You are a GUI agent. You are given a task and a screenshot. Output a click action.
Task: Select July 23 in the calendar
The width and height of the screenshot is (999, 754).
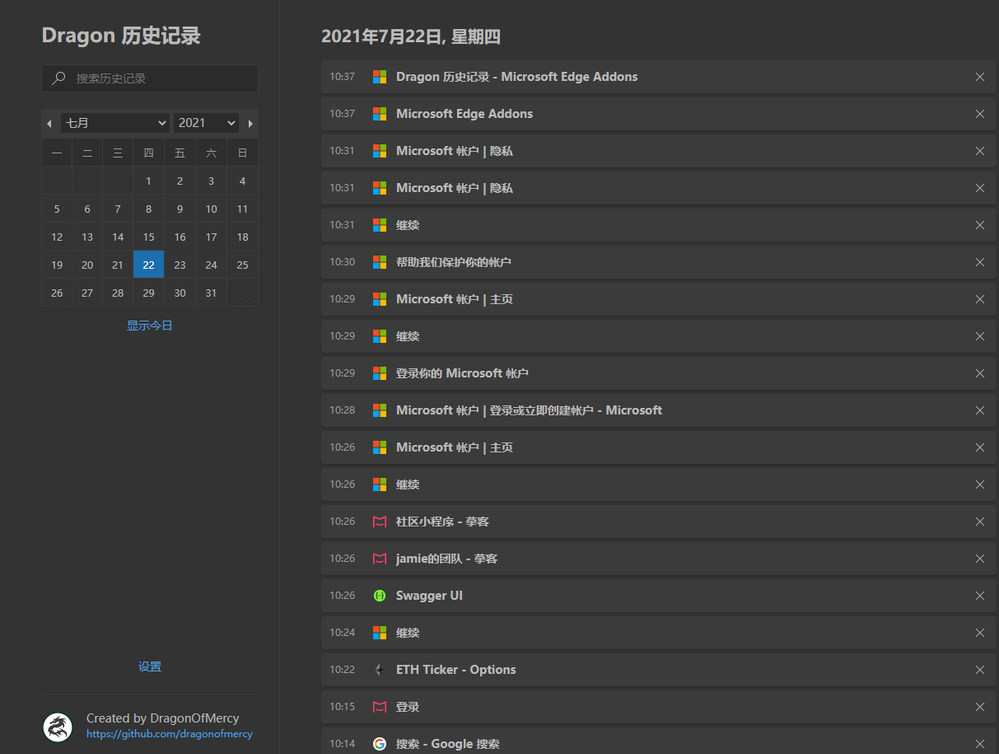(180, 265)
